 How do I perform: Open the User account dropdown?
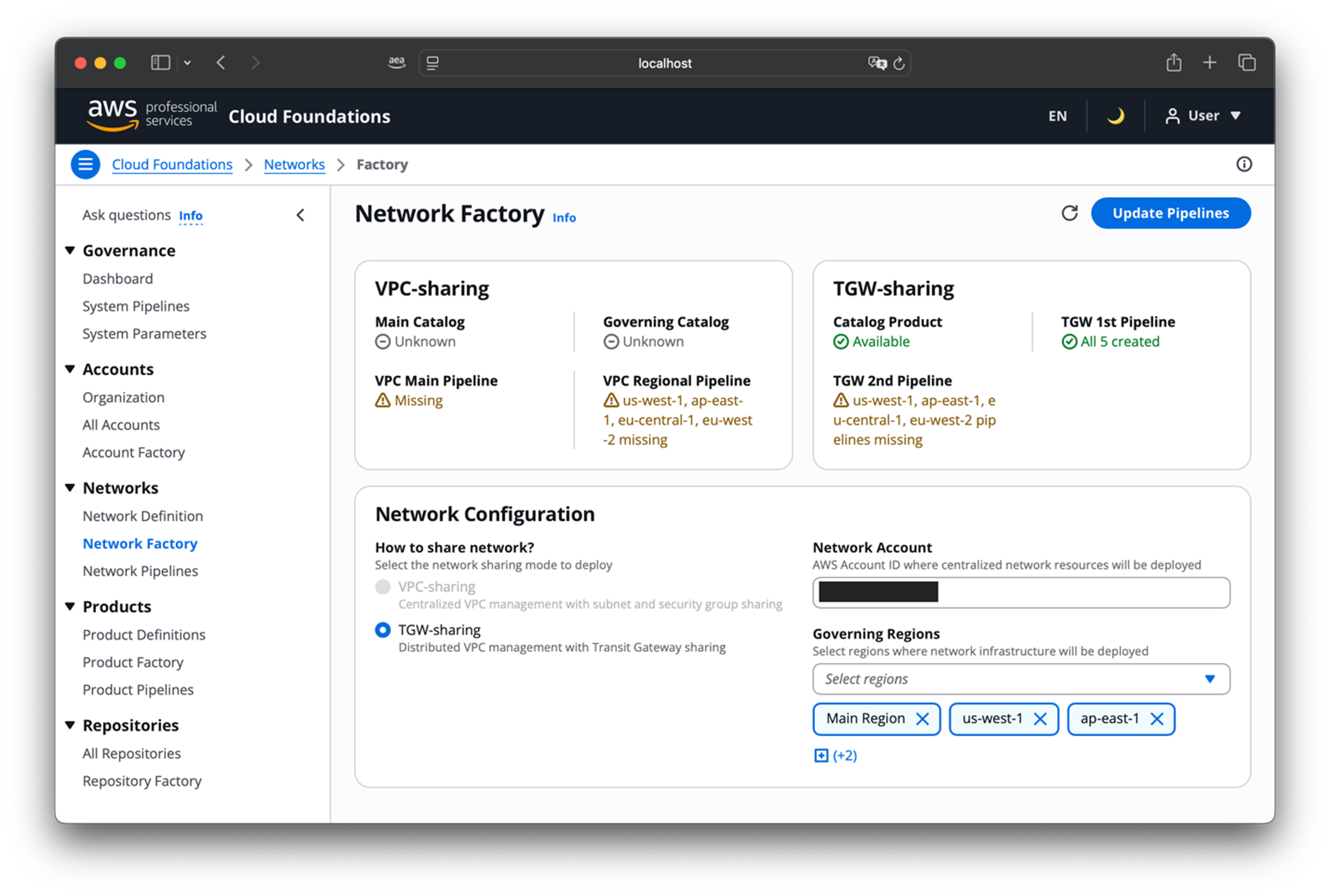[1203, 116]
